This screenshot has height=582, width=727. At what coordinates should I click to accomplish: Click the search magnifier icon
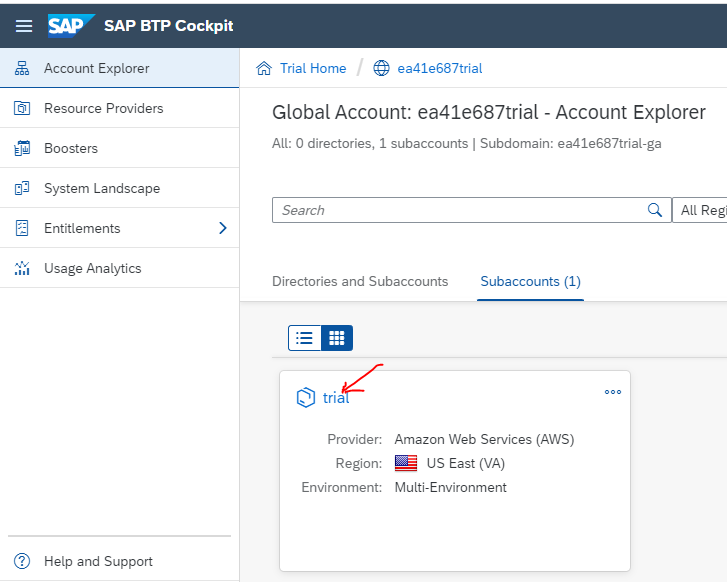tap(655, 210)
